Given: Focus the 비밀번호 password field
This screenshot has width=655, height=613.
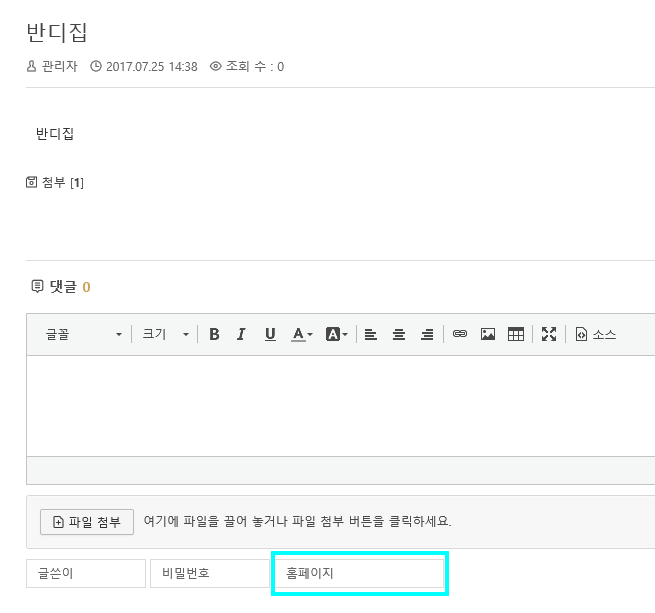Looking at the screenshot, I should pyautogui.click(x=209, y=574).
